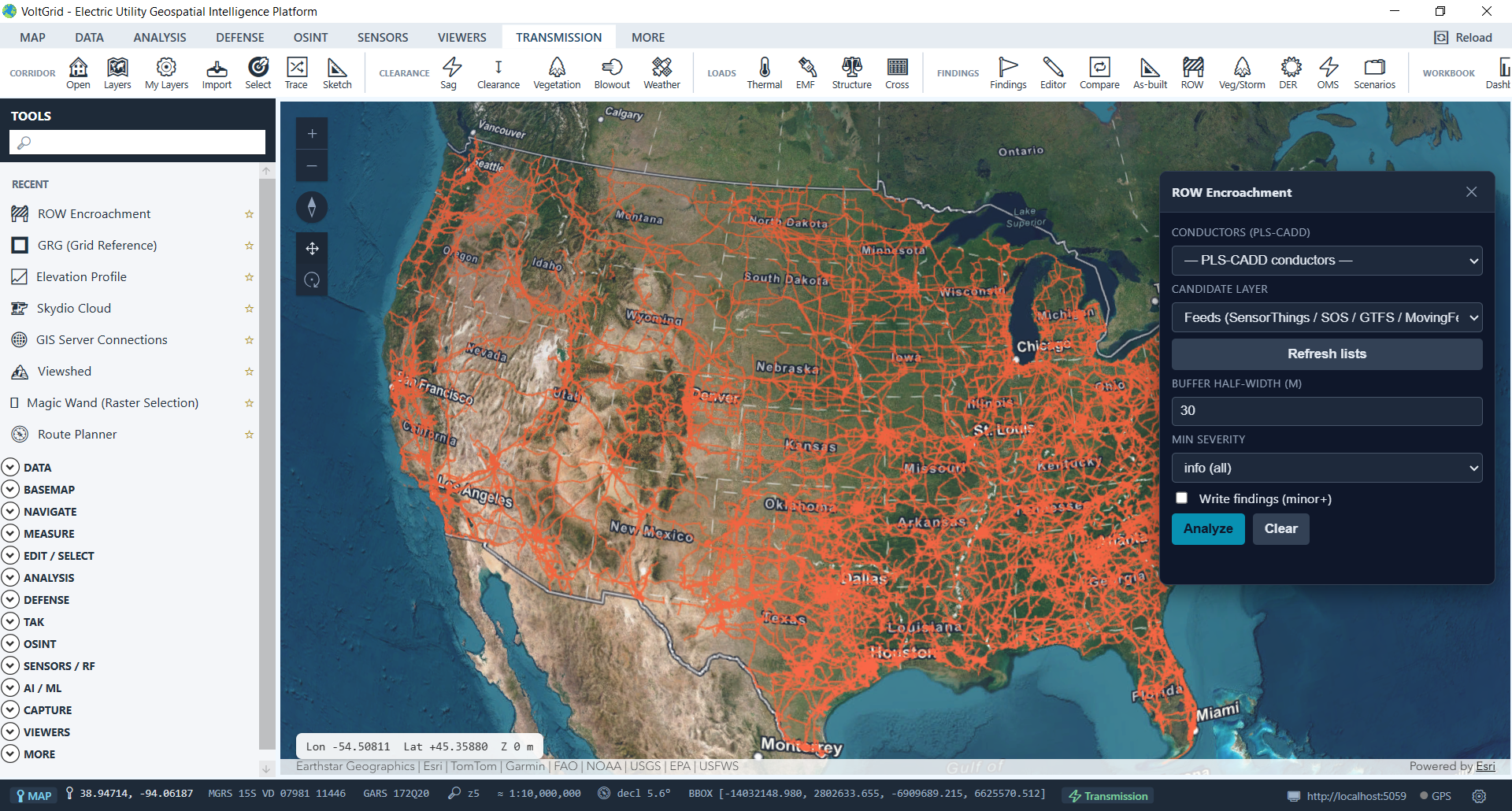Image resolution: width=1512 pixels, height=811 pixels.
Task: Expand the DATA tools group
Action: 10,467
